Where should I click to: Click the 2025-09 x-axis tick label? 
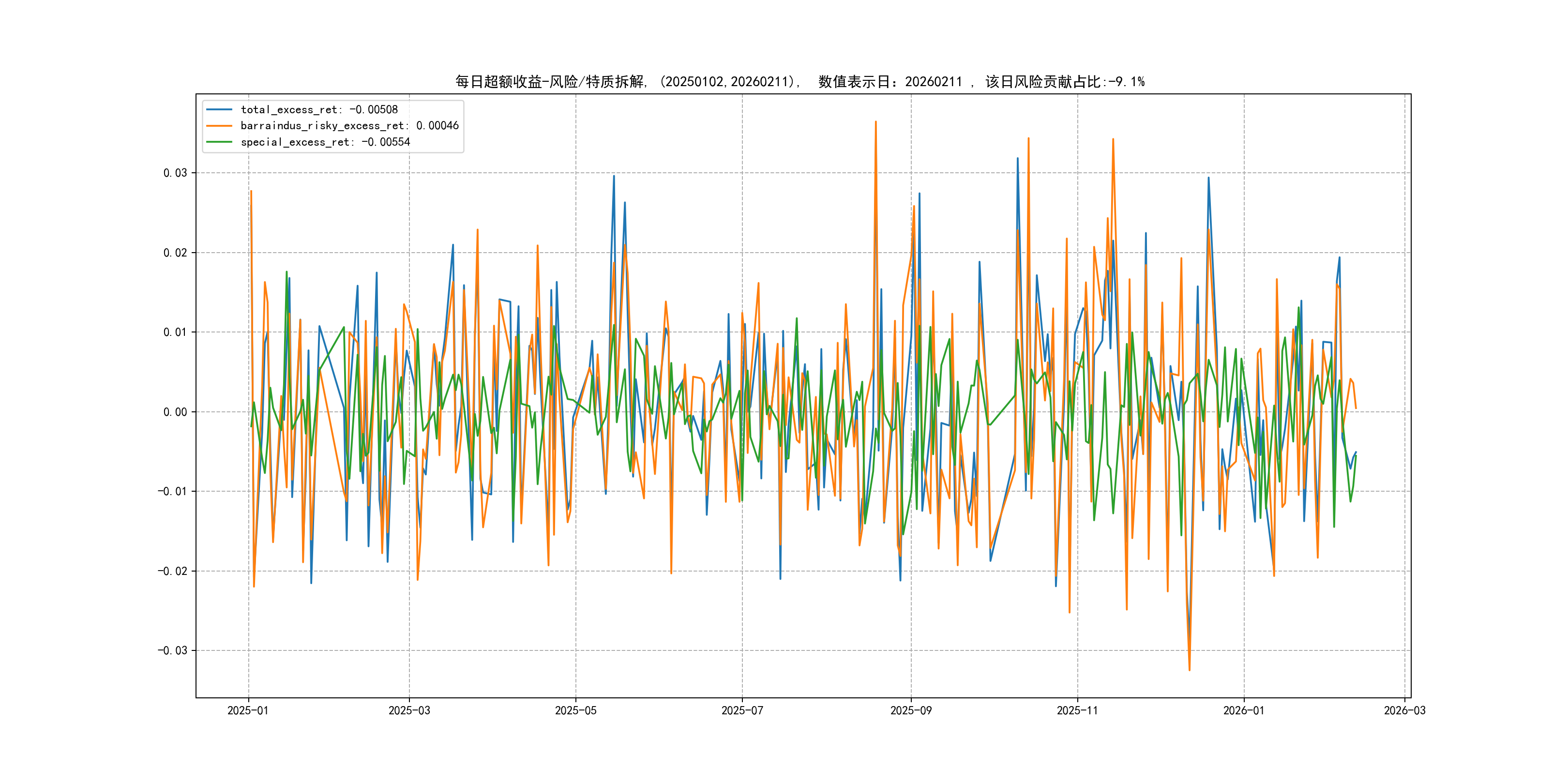911,710
